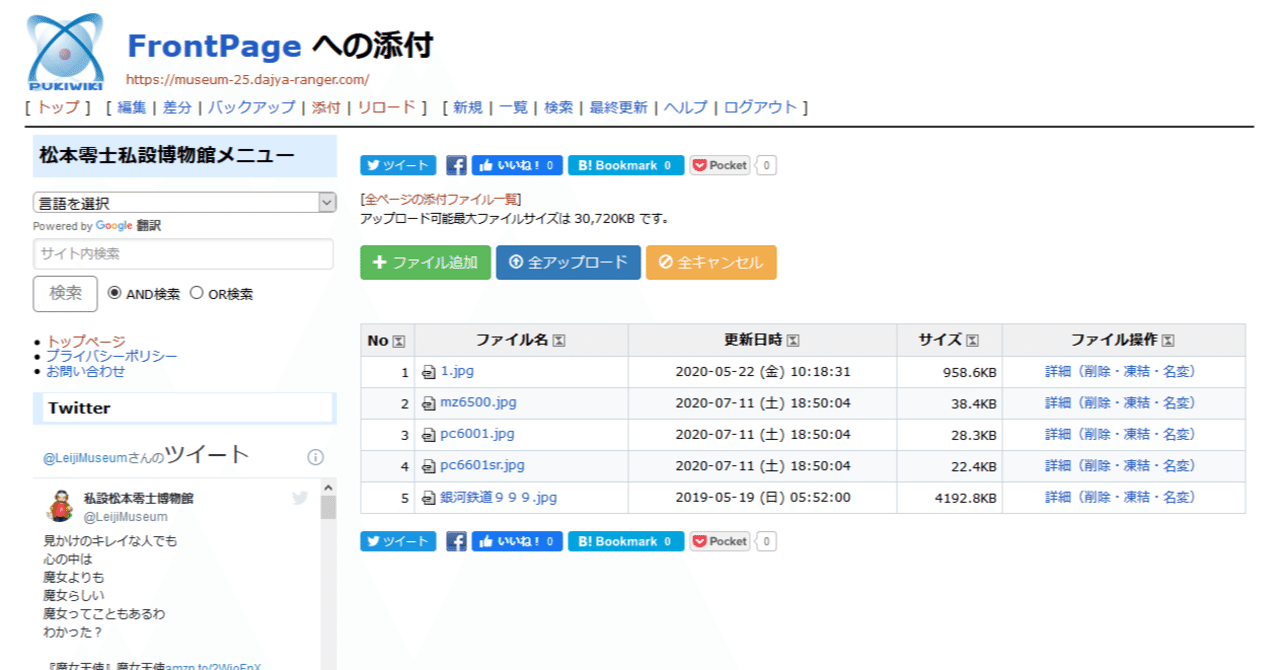Click the top Tweet button
This screenshot has width=1280, height=670.
tap(398, 166)
